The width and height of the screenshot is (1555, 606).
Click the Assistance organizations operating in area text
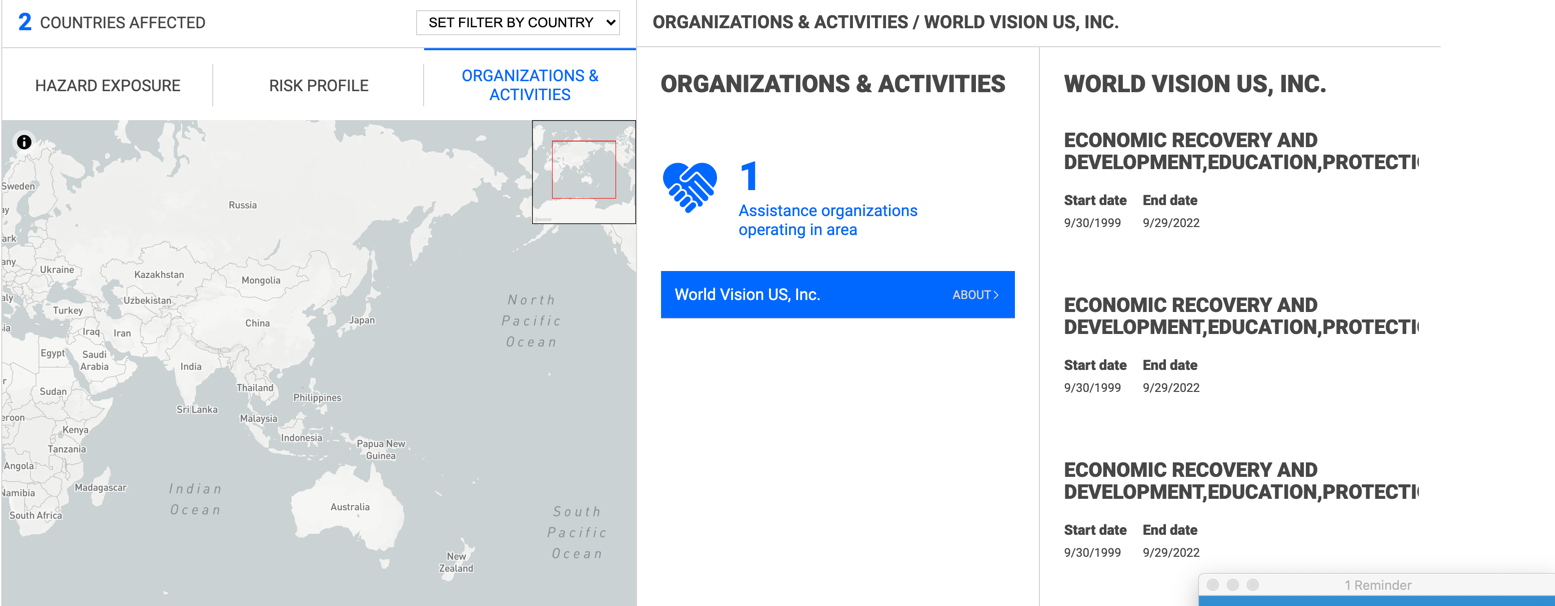pyautogui.click(x=828, y=220)
